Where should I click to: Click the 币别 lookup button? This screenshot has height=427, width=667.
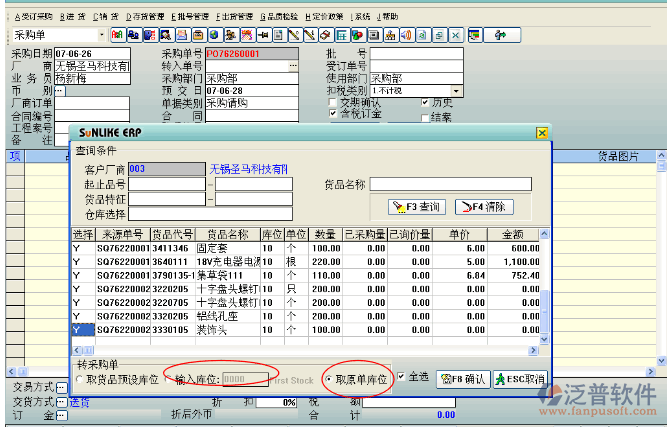click(59, 90)
